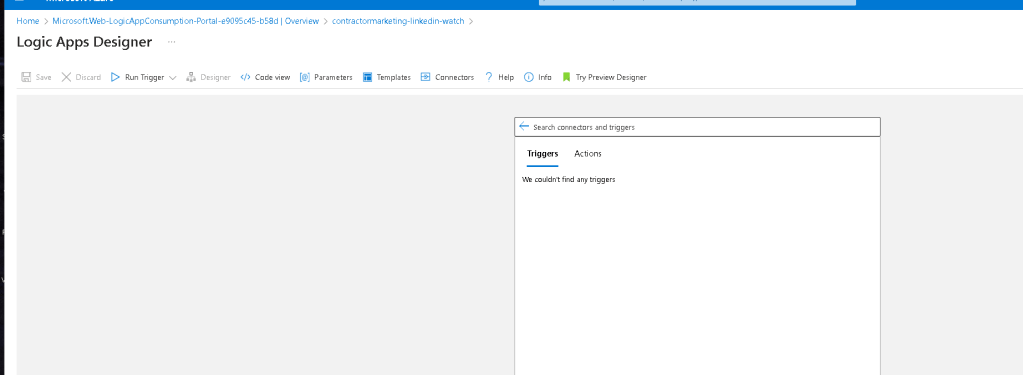This screenshot has width=1023, height=375.
Task: Click the top Azure portal search bar
Action: (697, 2)
